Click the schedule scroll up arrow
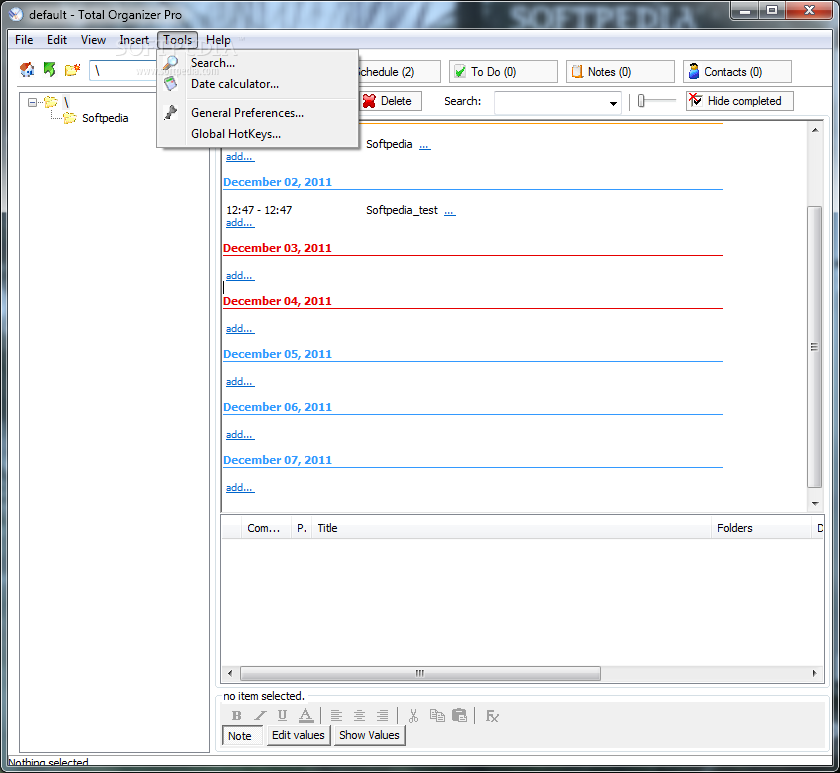 [x=815, y=130]
